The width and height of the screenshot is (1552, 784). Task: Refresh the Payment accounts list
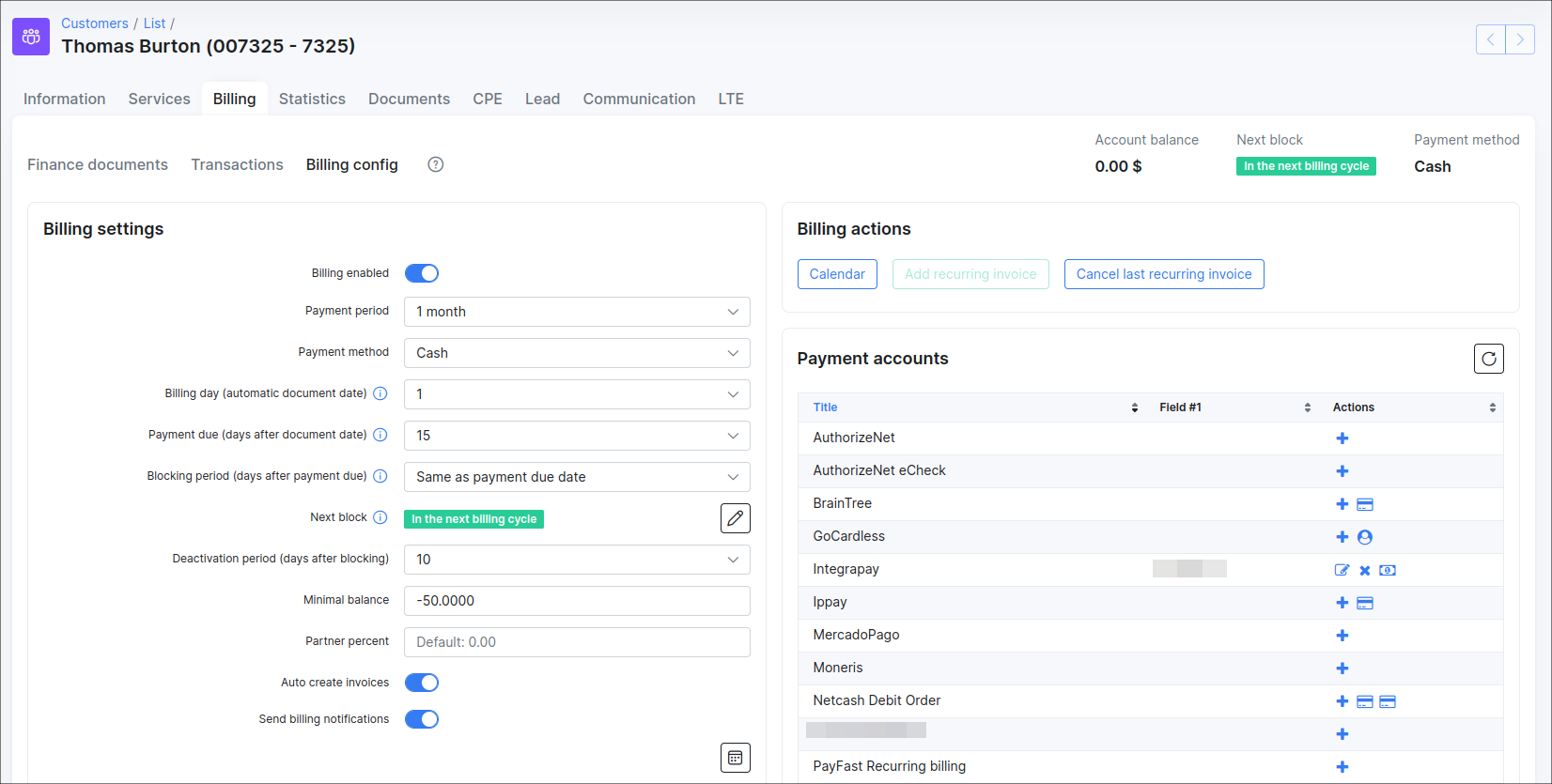pyautogui.click(x=1488, y=359)
